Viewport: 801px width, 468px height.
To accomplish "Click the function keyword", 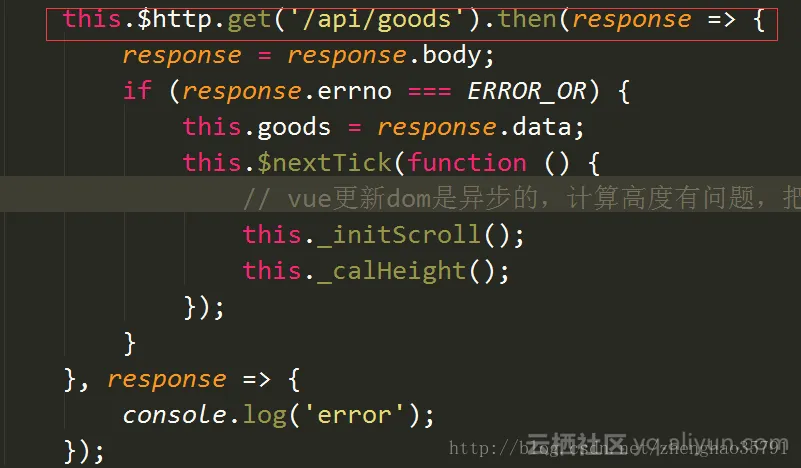I will pos(467,162).
